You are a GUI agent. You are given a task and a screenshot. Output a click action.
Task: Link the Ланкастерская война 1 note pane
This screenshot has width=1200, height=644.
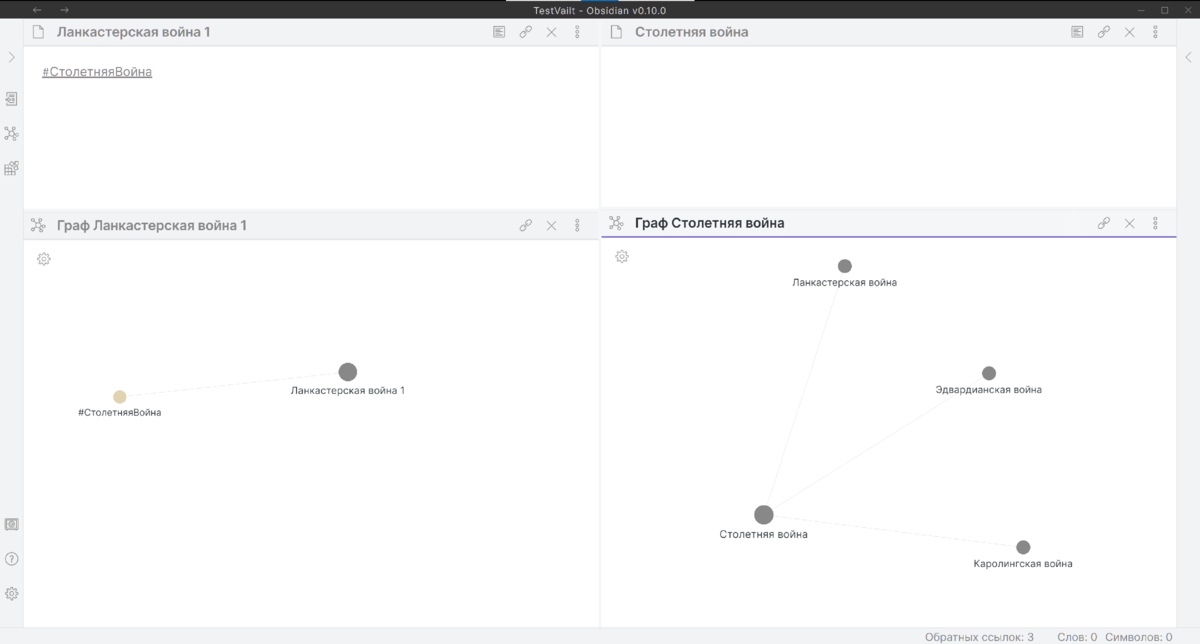[x=525, y=32]
